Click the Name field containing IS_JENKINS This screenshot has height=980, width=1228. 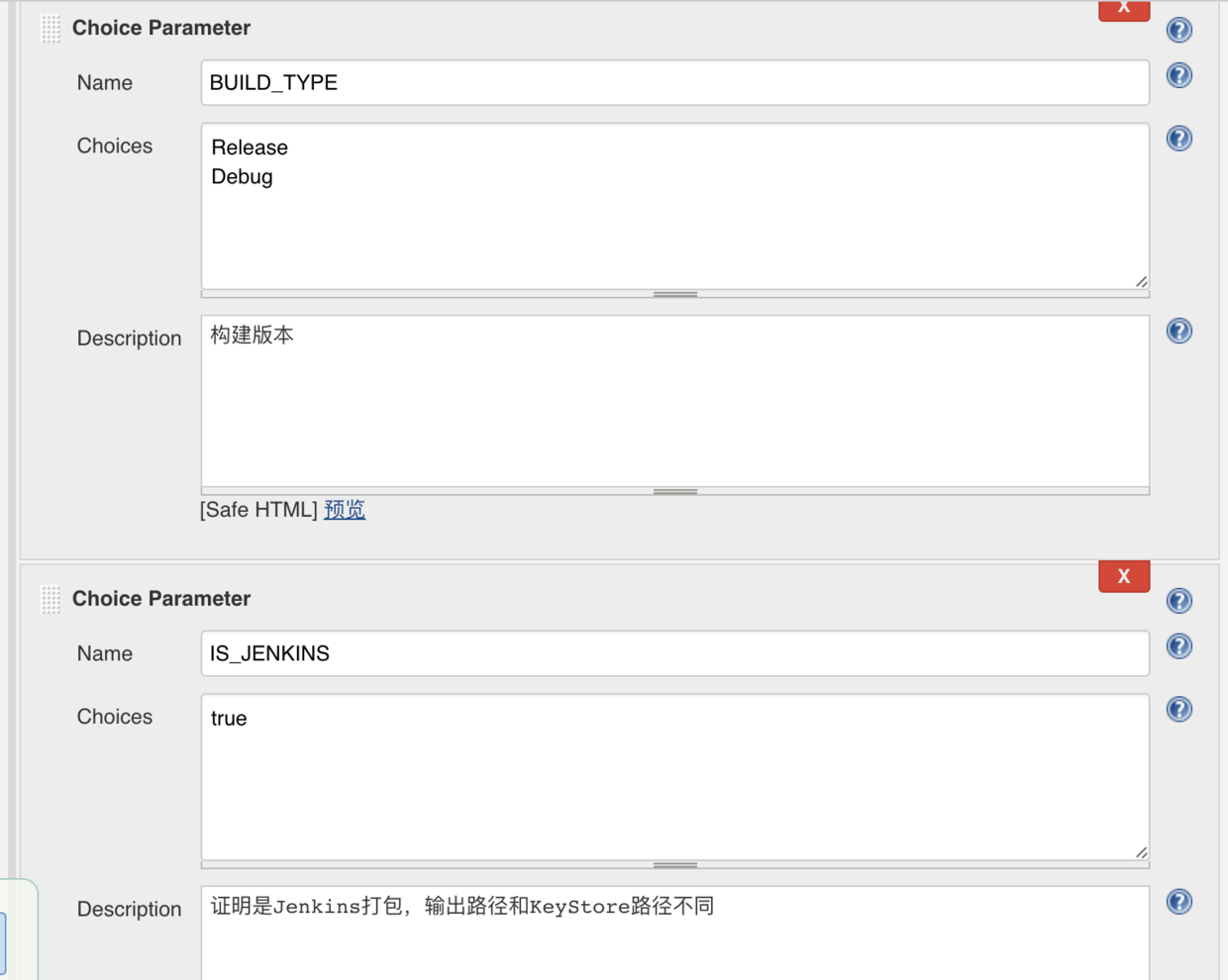click(x=675, y=652)
